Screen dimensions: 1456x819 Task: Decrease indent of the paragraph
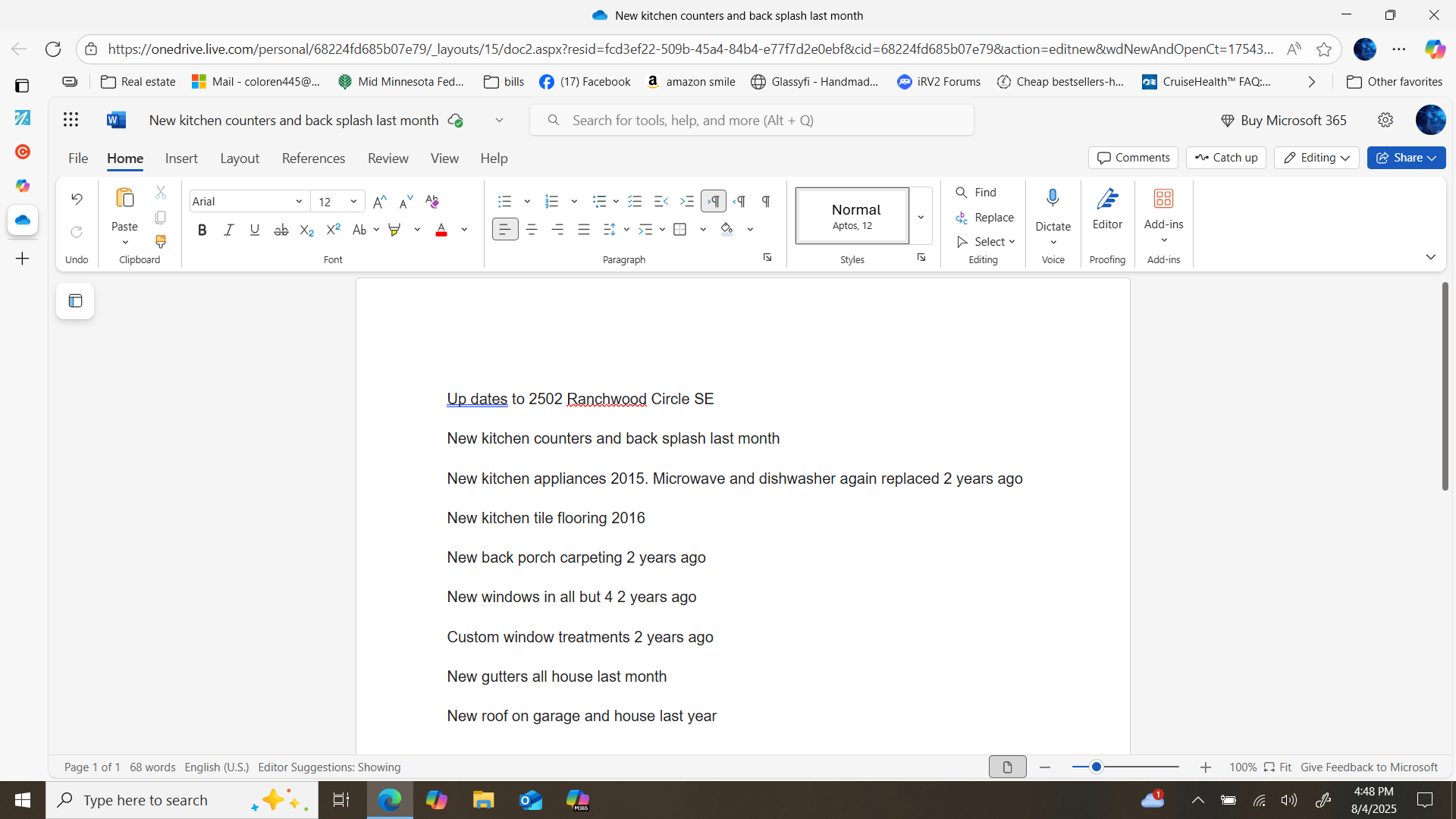pos(661,201)
